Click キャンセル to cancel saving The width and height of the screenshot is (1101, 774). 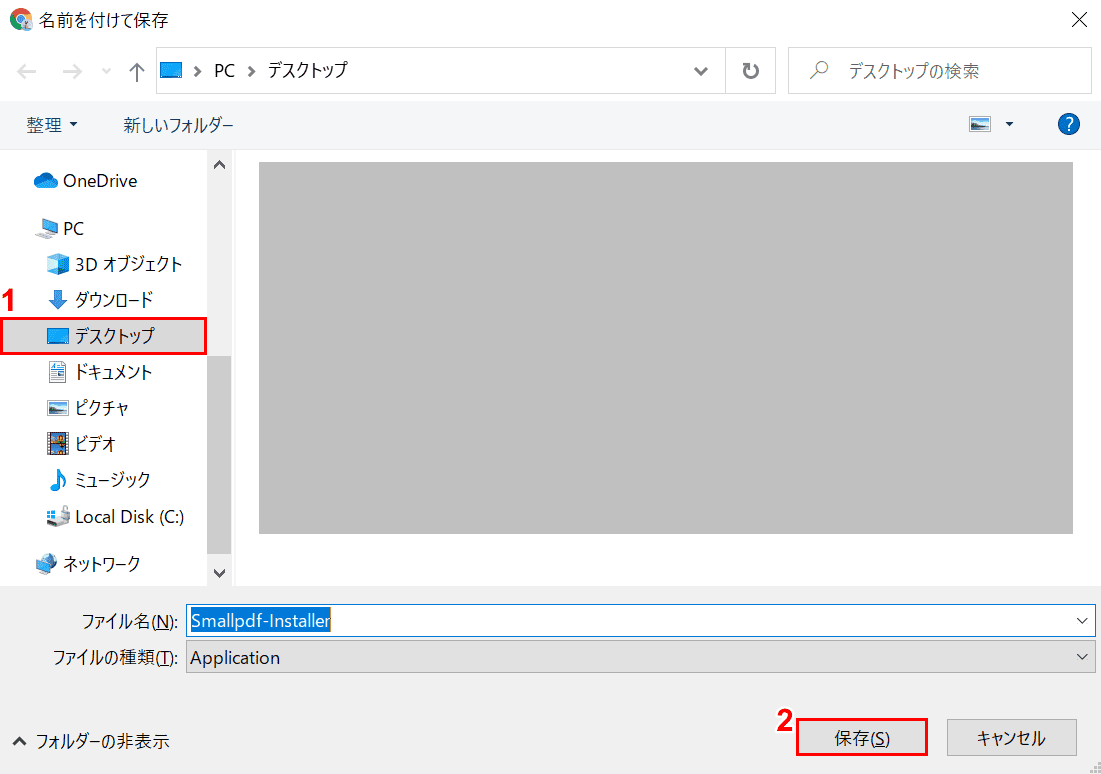point(1011,737)
